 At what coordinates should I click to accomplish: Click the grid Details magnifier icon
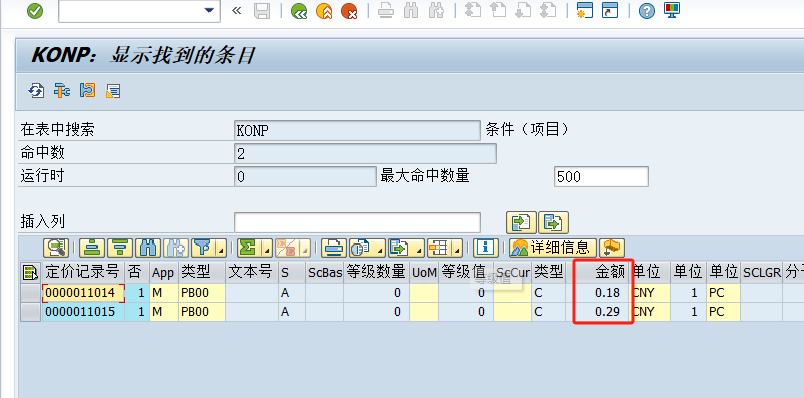pos(55,248)
